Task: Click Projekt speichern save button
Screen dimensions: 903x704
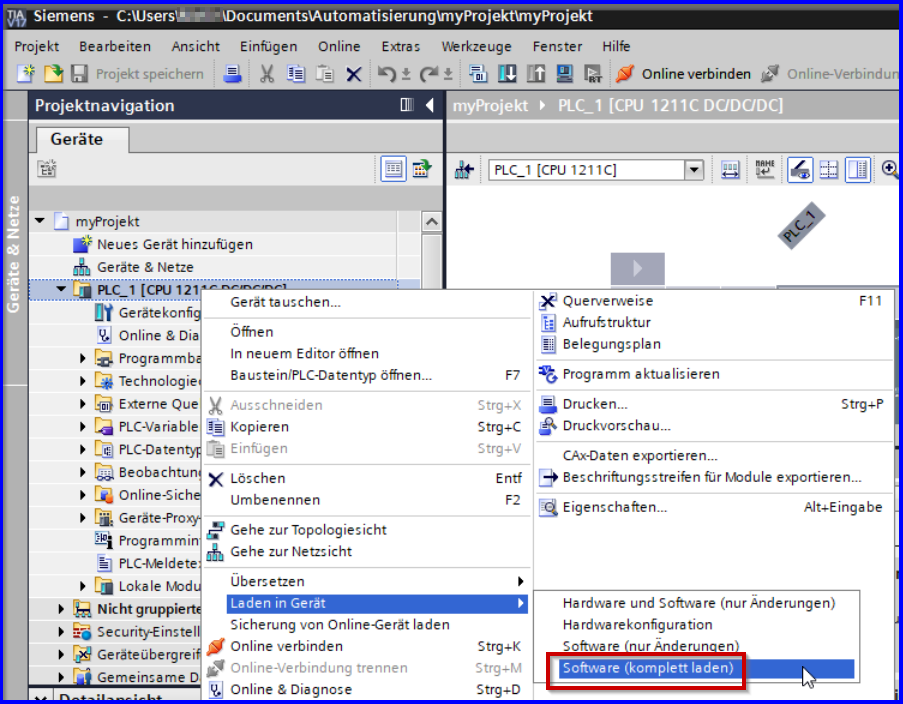Action: (137, 74)
